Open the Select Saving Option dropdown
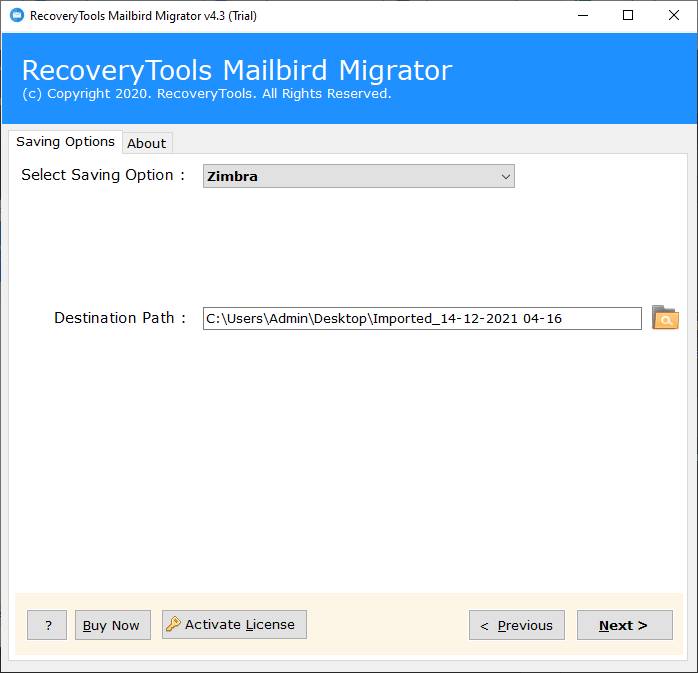 (359, 176)
